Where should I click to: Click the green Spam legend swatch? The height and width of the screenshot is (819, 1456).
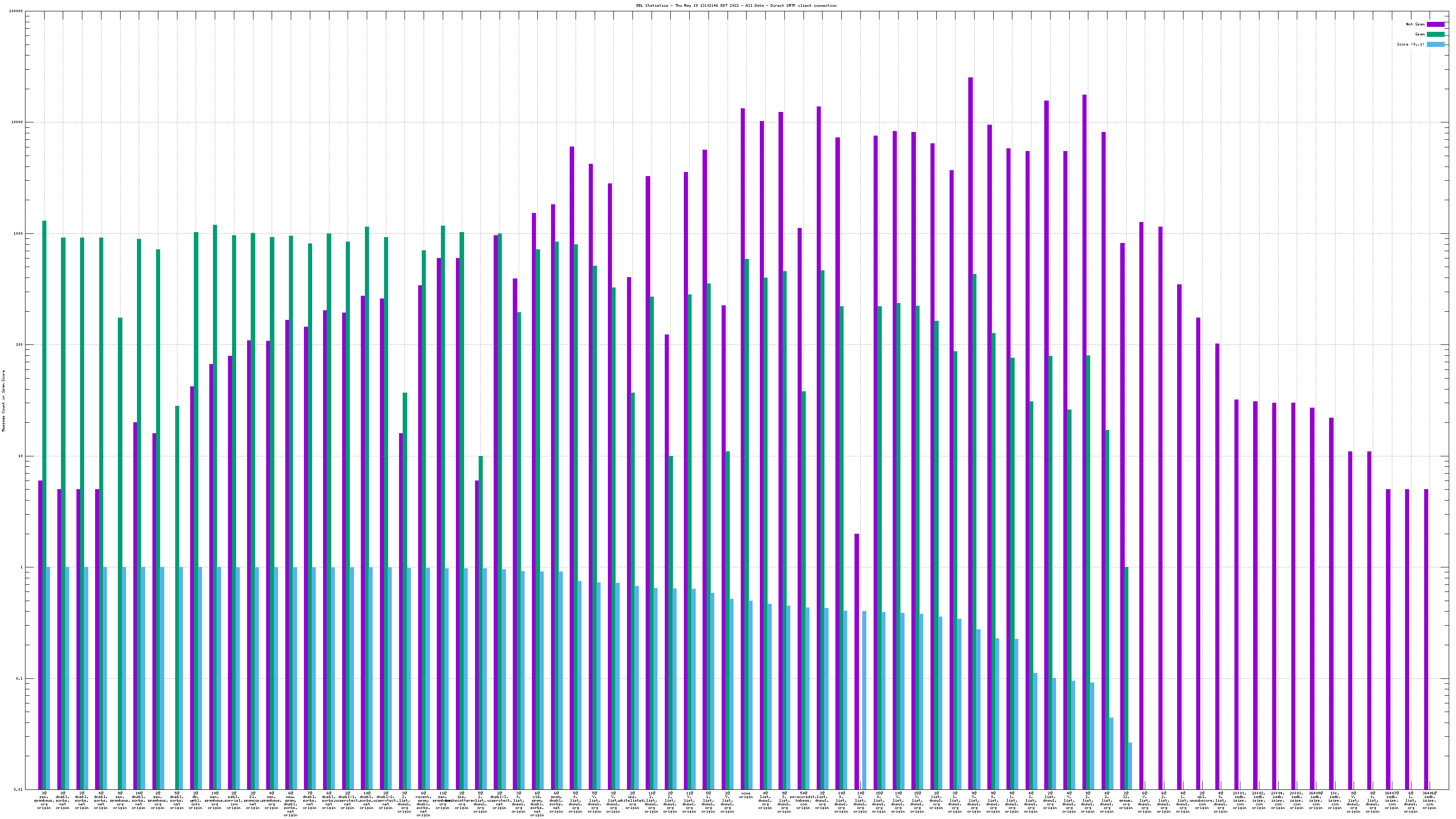[1436, 35]
